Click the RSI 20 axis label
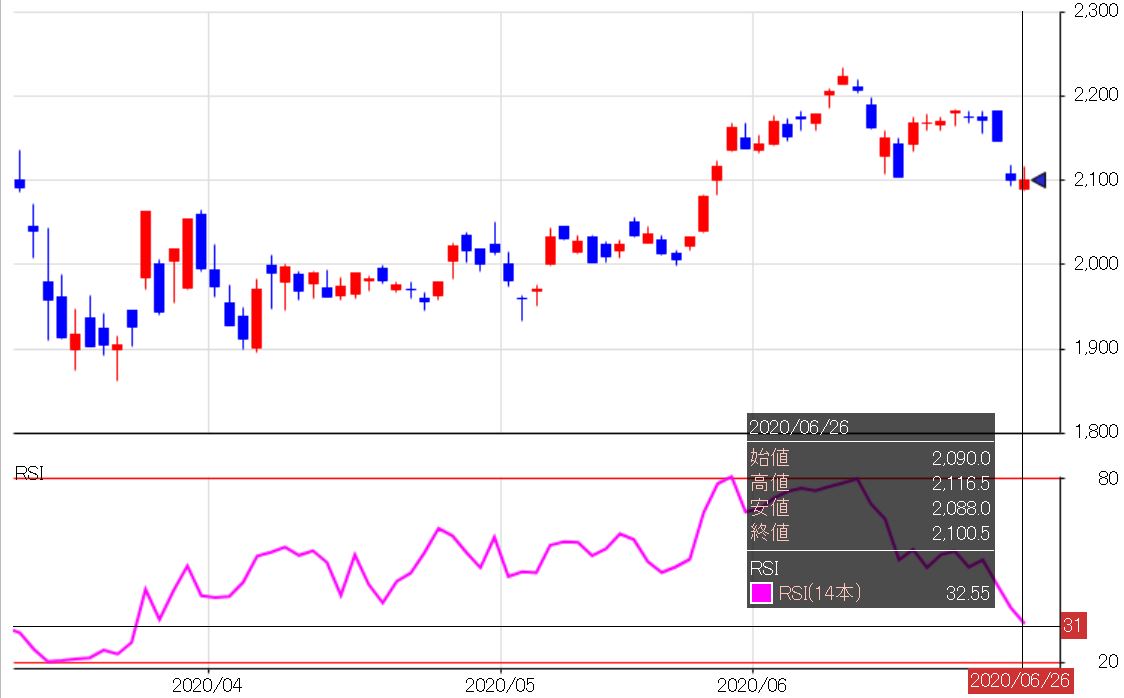Viewport: 1124px width, 698px height. click(x=1108, y=661)
